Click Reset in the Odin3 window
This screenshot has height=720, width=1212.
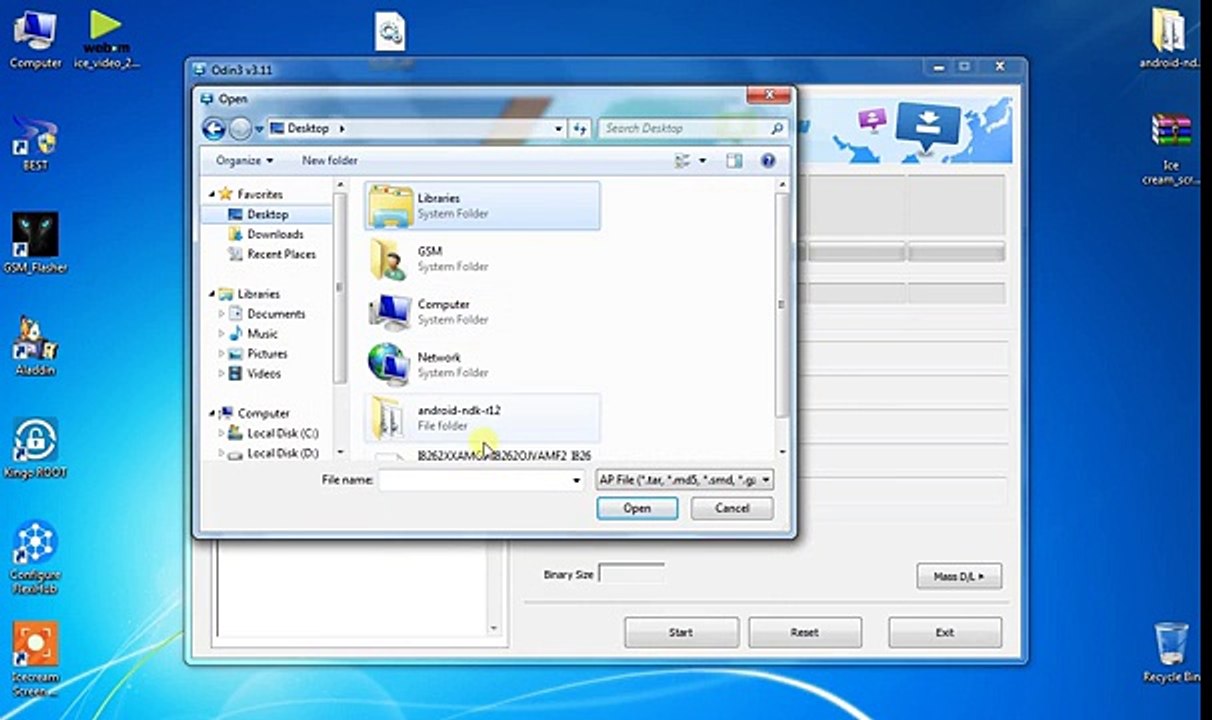(805, 632)
